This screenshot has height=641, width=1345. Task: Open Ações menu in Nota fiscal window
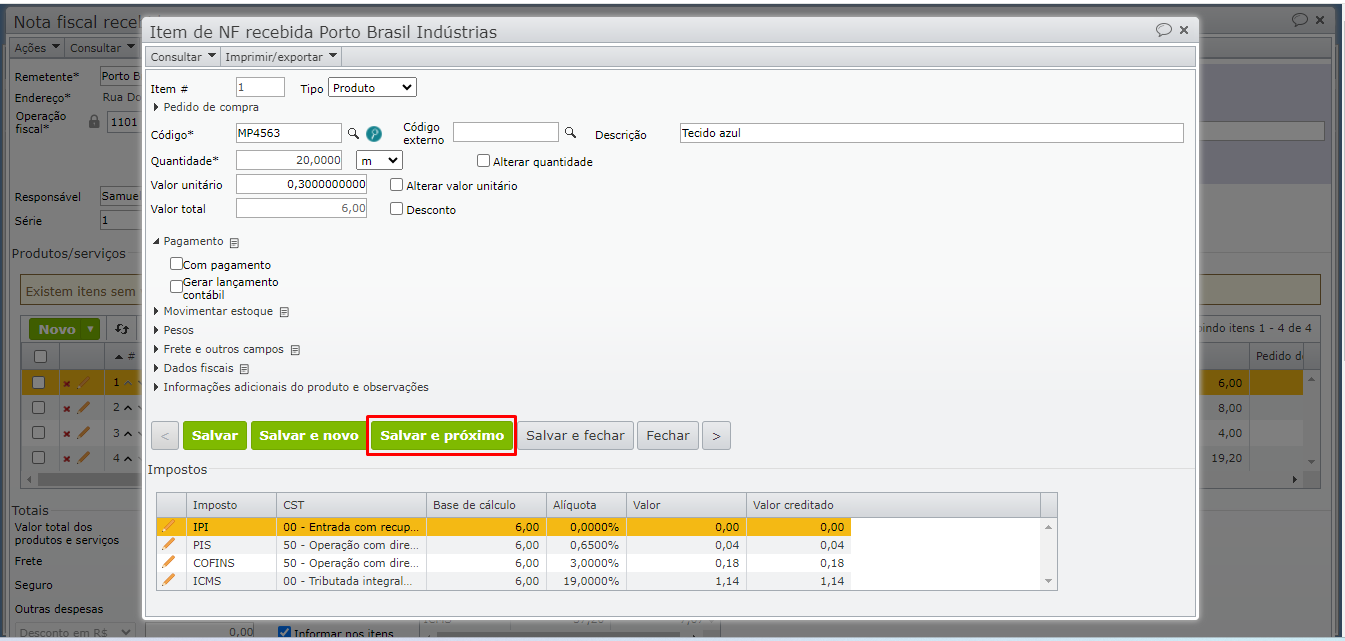point(37,48)
